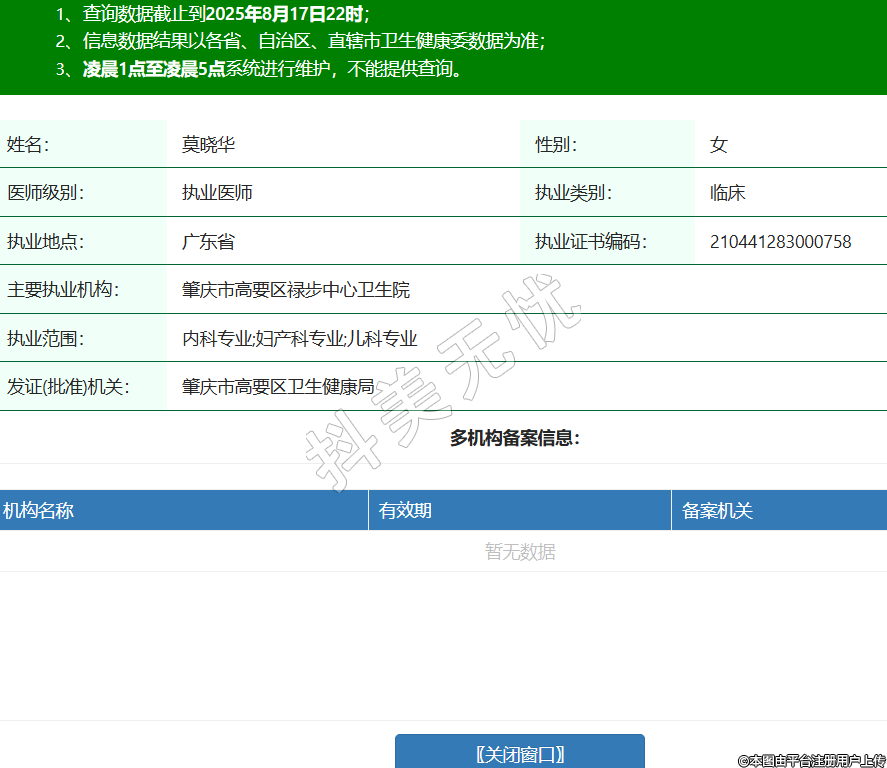Click the 多机构备案信息 section heading
This screenshot has width=887, height=768.
tap(514, 438)
